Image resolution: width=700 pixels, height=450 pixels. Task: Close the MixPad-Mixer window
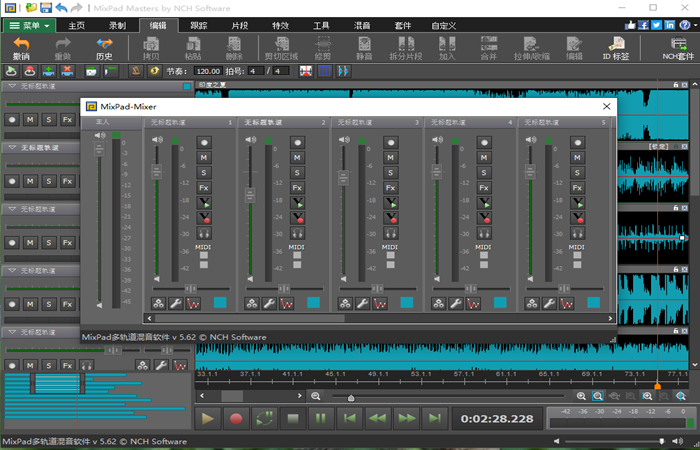click(606, 106)
